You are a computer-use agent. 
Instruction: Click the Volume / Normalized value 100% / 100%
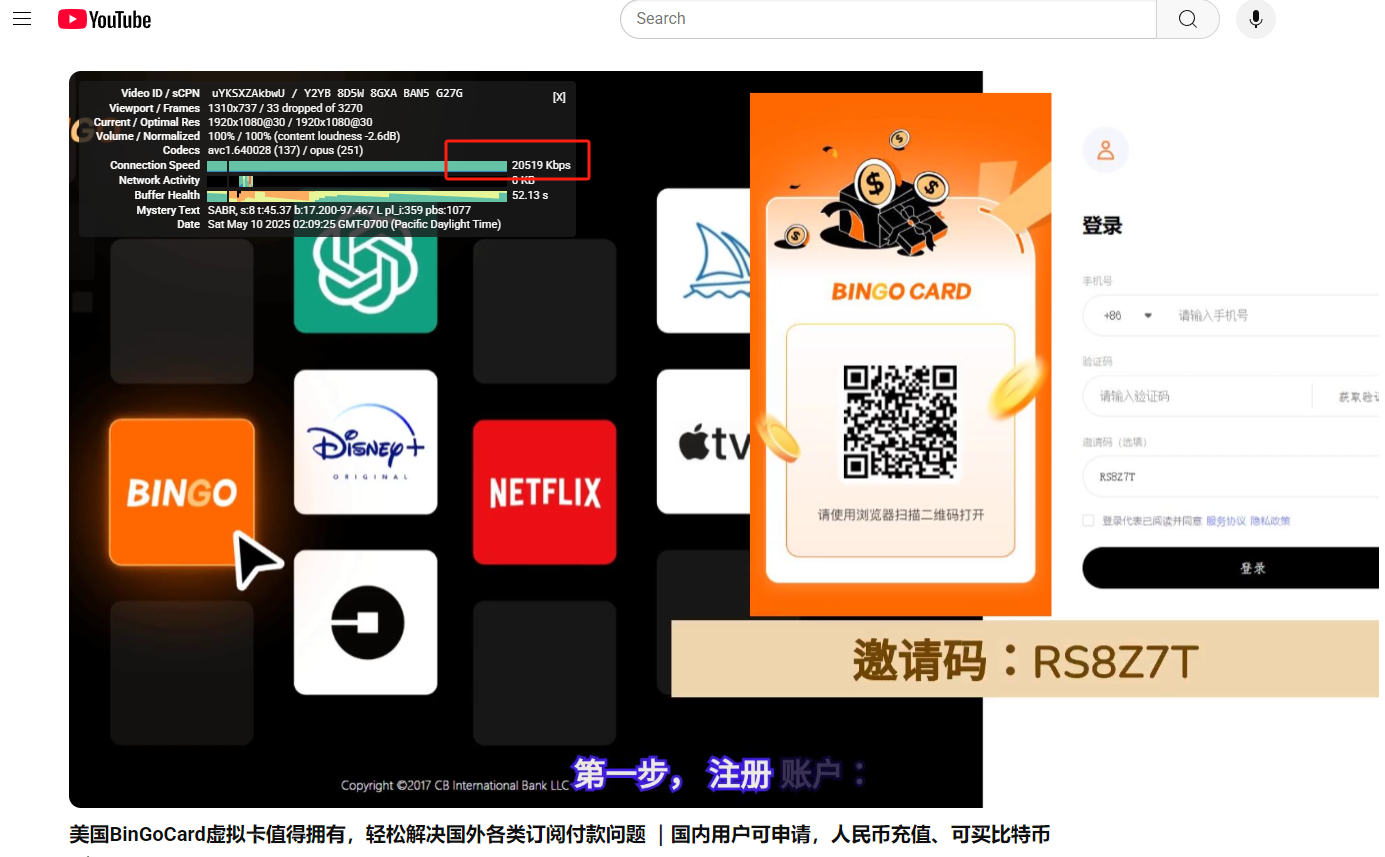(304, 136)
